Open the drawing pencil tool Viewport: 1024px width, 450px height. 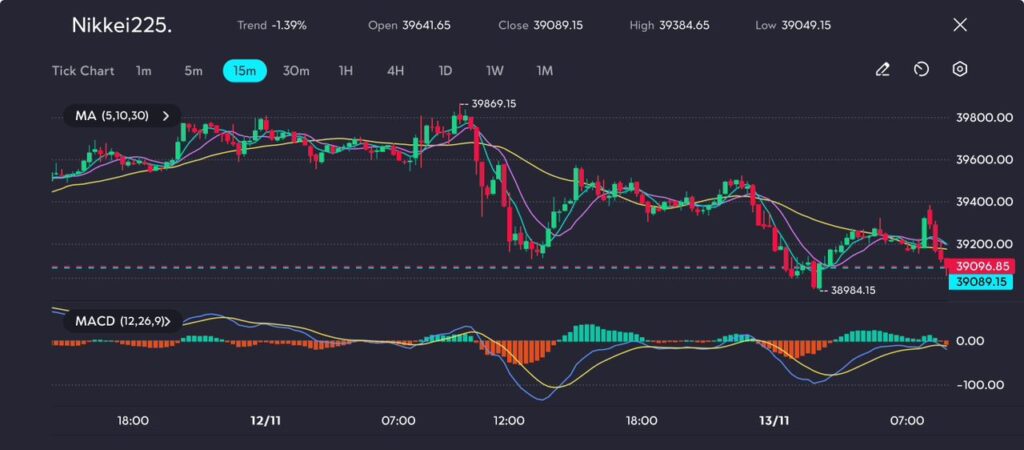[882, 70]
